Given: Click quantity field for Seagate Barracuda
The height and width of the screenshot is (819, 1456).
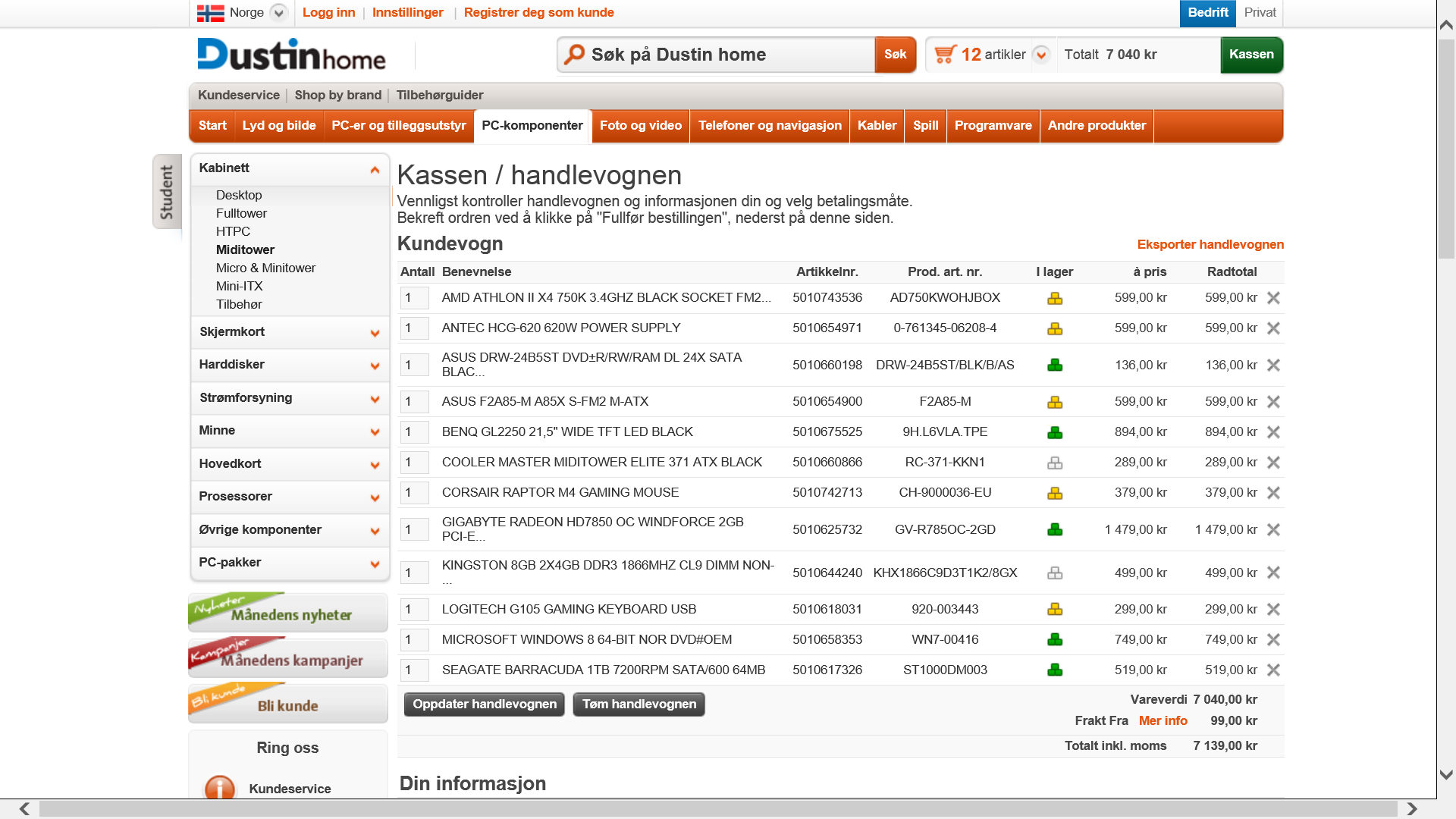Looking at the screenshot, I should coord(414,670).
